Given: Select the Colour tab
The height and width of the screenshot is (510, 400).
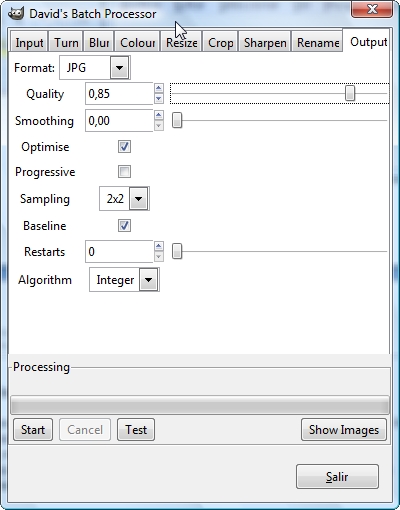Looking at the screenshot, I should [x=137, y=43].
